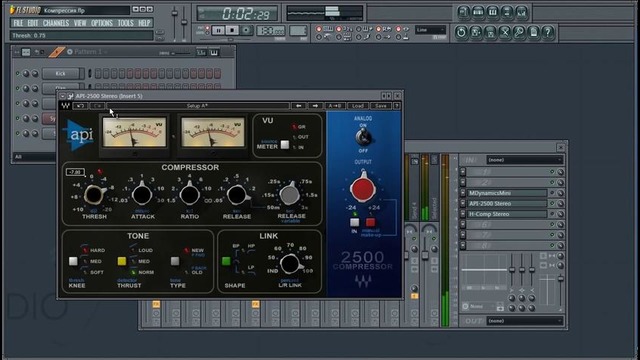Click the scissors render/cut toolbar icon
The image size is (640, 360).
point(504,32)
